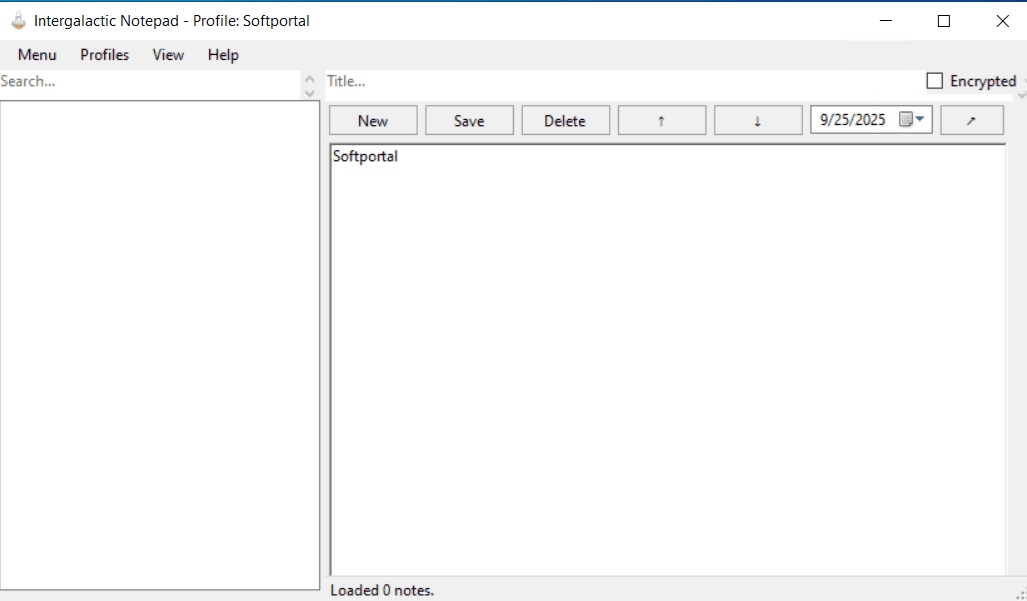Image resolution: width=1027 pixels, height=601 pixels.
Task: Save the current note
Action: [469, 120]
